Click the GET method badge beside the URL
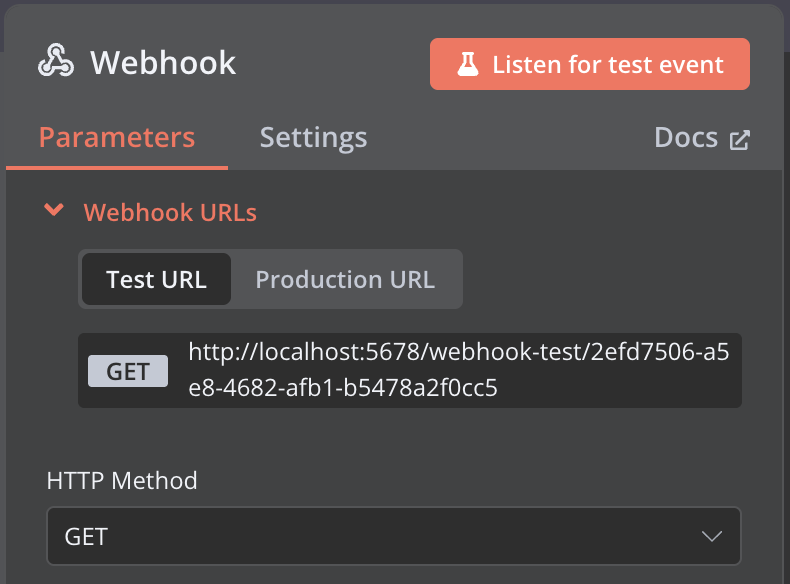 tap(128, 371)
